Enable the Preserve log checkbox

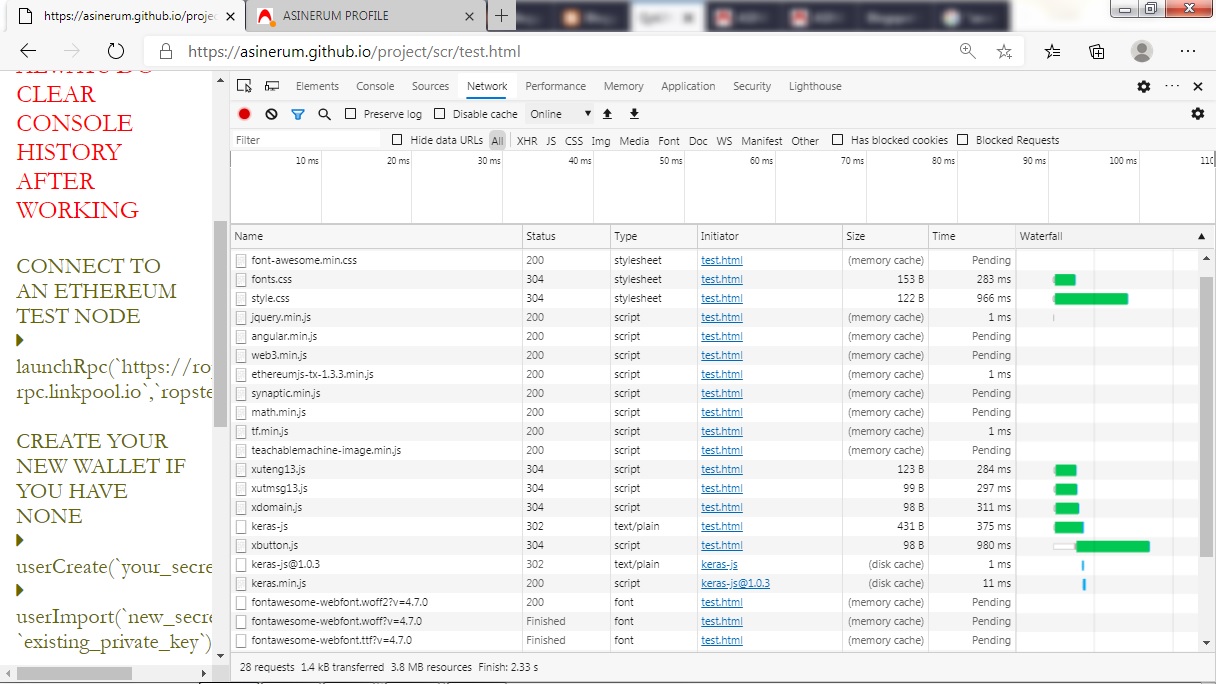(350, 114)
